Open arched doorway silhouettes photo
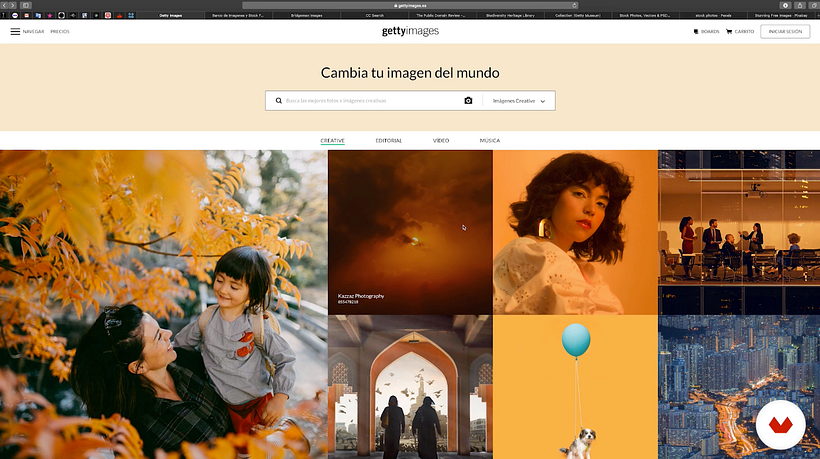The height and width of the screenshot is (459, 820). [x=410, y=387]
